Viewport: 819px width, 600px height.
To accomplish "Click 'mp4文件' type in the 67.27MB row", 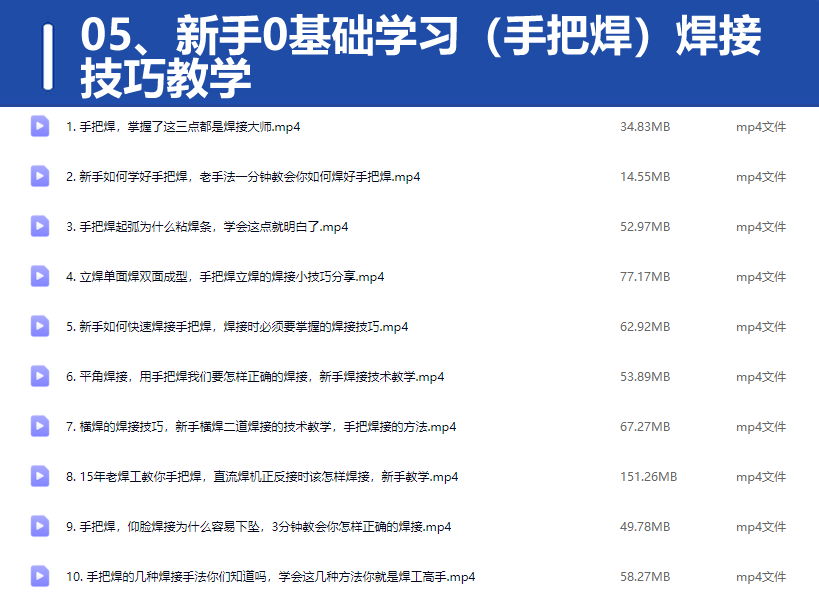I will [x=761, y=427].
